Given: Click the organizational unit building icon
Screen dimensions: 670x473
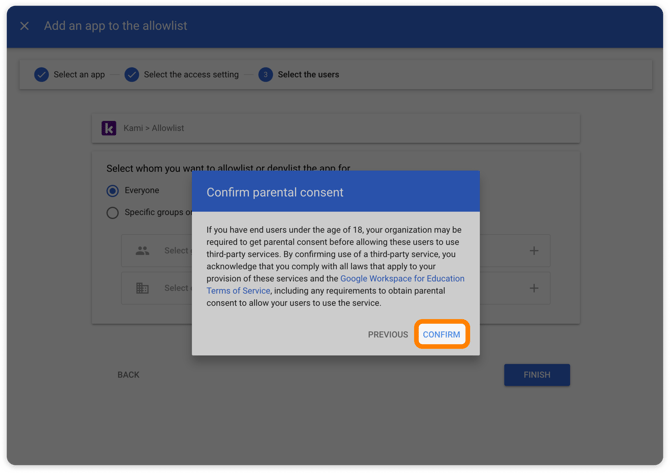Looking at the screenshot, I should 142,288.
